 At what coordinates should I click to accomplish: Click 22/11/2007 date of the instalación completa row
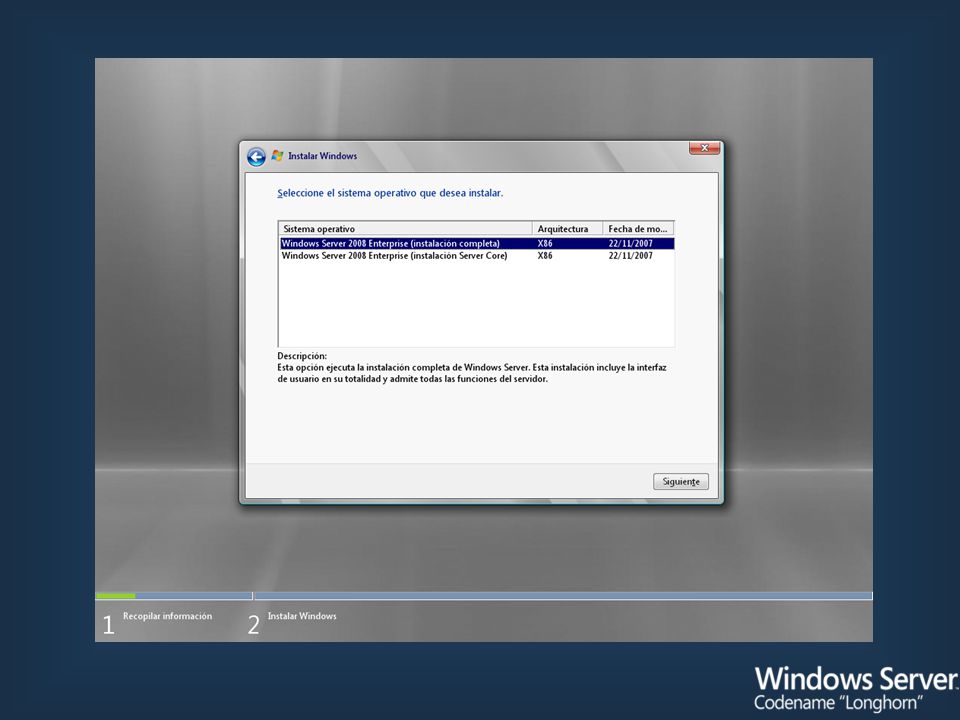pyautogui.click(x=631, y=243)
